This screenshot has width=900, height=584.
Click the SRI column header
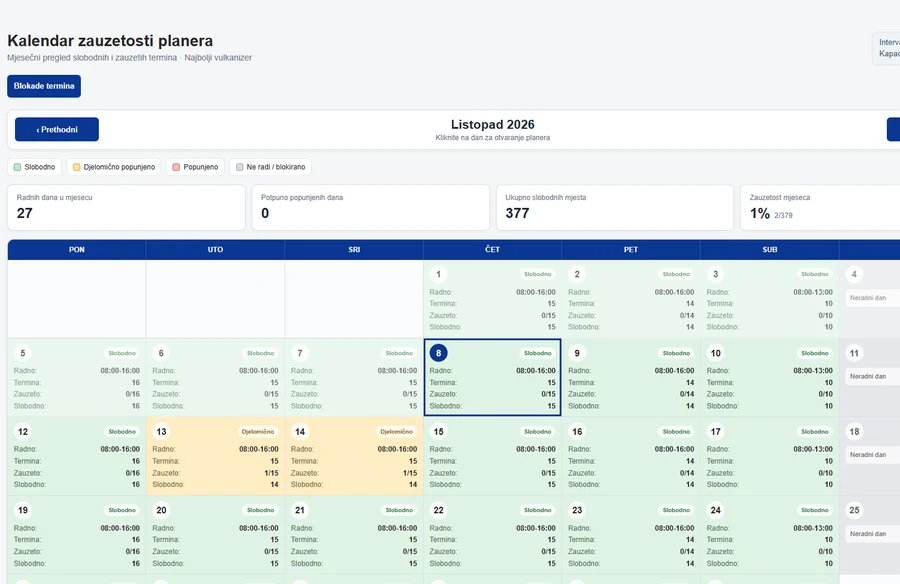354,250
